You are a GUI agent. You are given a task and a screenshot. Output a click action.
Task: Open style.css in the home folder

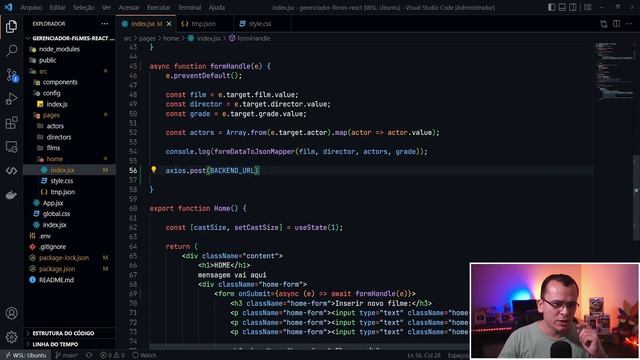[69, 181]
